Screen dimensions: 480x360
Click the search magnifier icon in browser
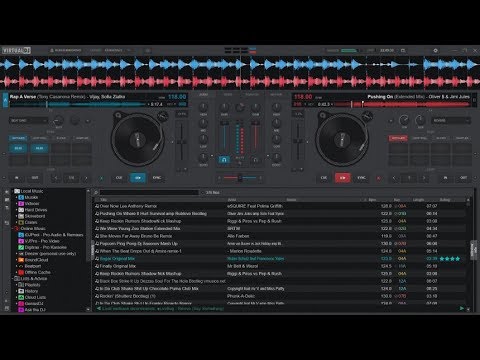(96, 193)
